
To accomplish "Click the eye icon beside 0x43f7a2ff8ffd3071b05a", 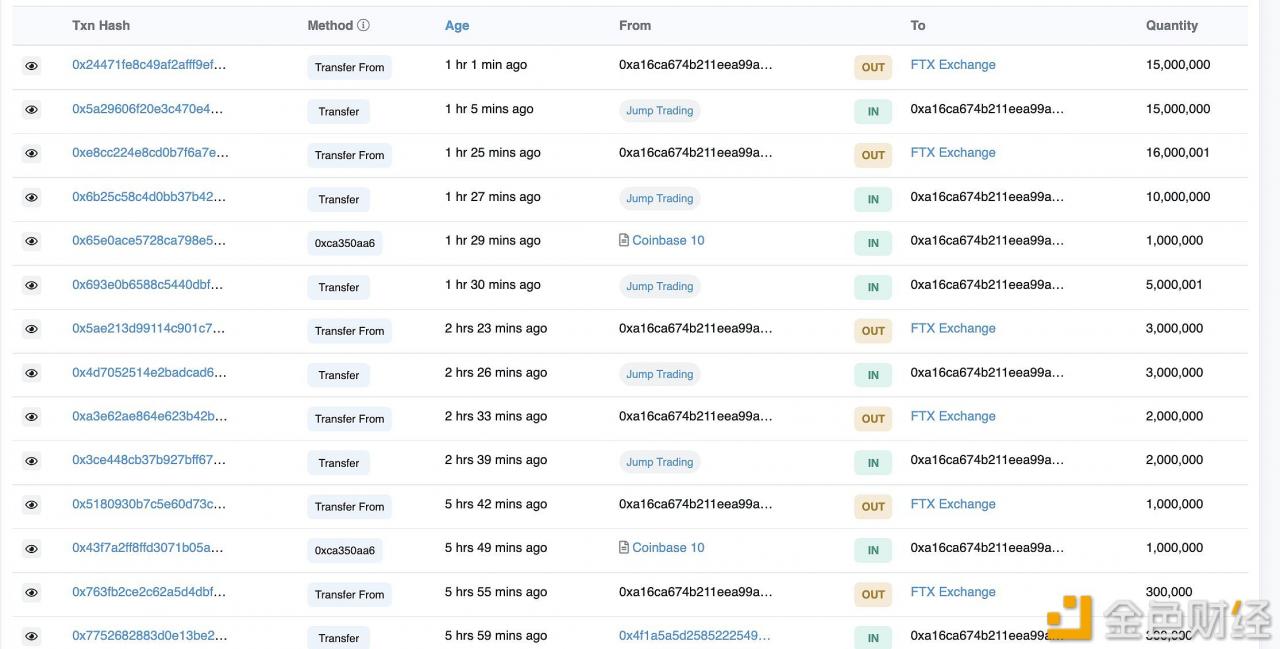I will coord(31,549).
